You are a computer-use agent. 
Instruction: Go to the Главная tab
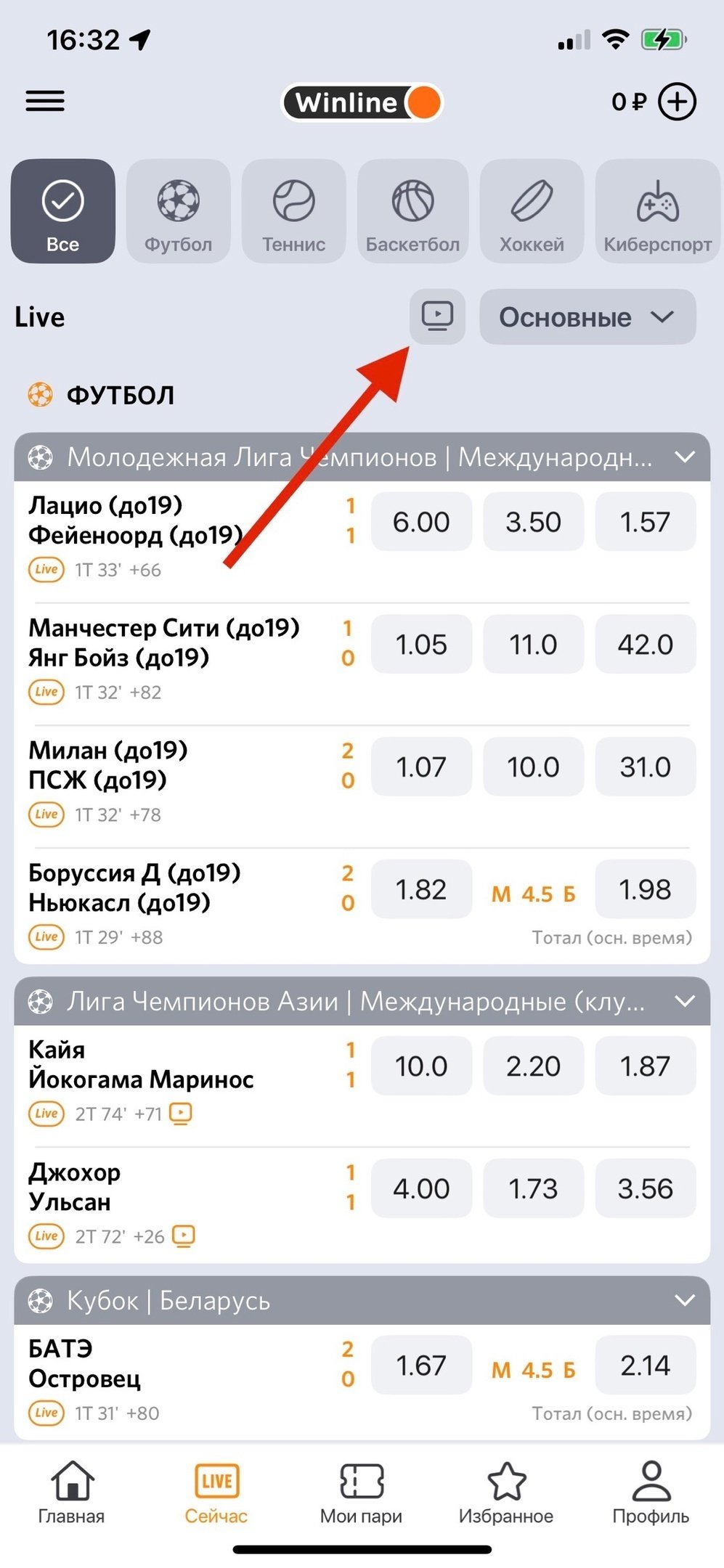click(x=71, y=1495)
